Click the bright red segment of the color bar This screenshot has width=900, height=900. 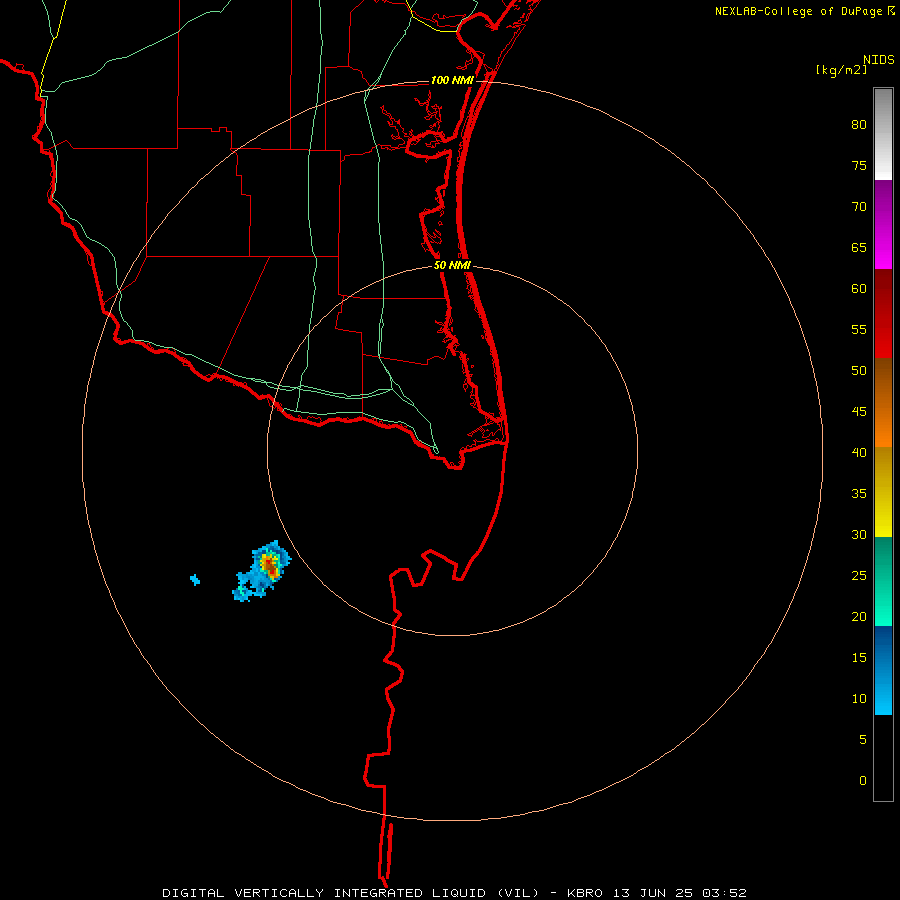point(883,313)
